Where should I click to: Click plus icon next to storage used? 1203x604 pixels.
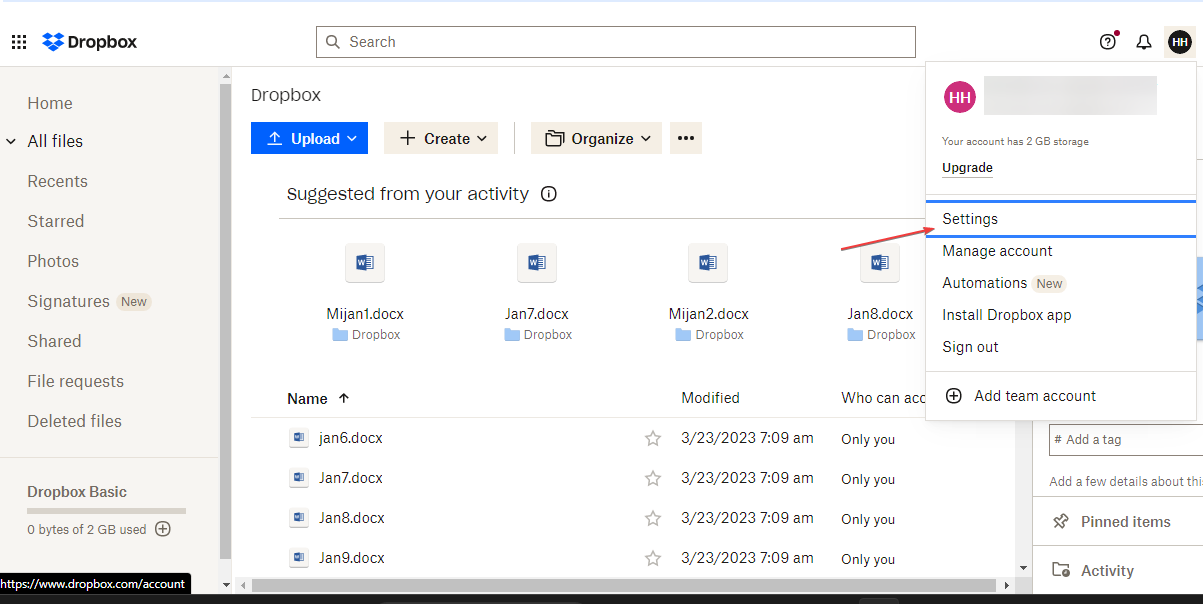tap(163, 529)
